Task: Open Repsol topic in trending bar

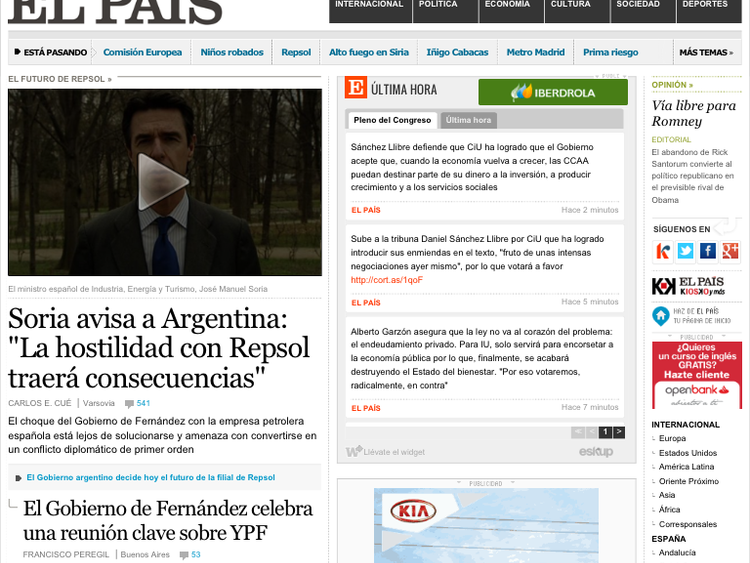Action: [296, 52]
